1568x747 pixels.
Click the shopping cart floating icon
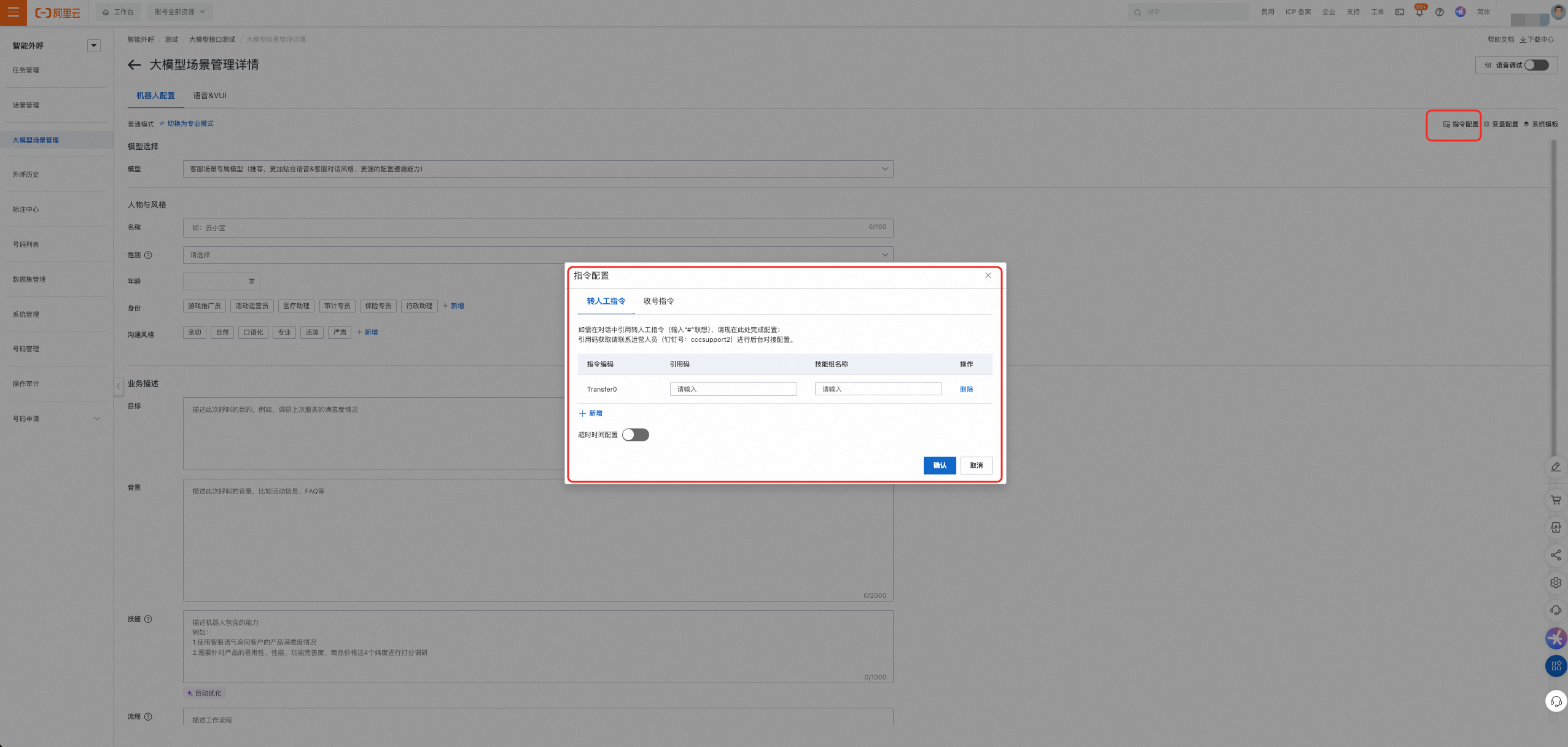[x=1556, y=500]
